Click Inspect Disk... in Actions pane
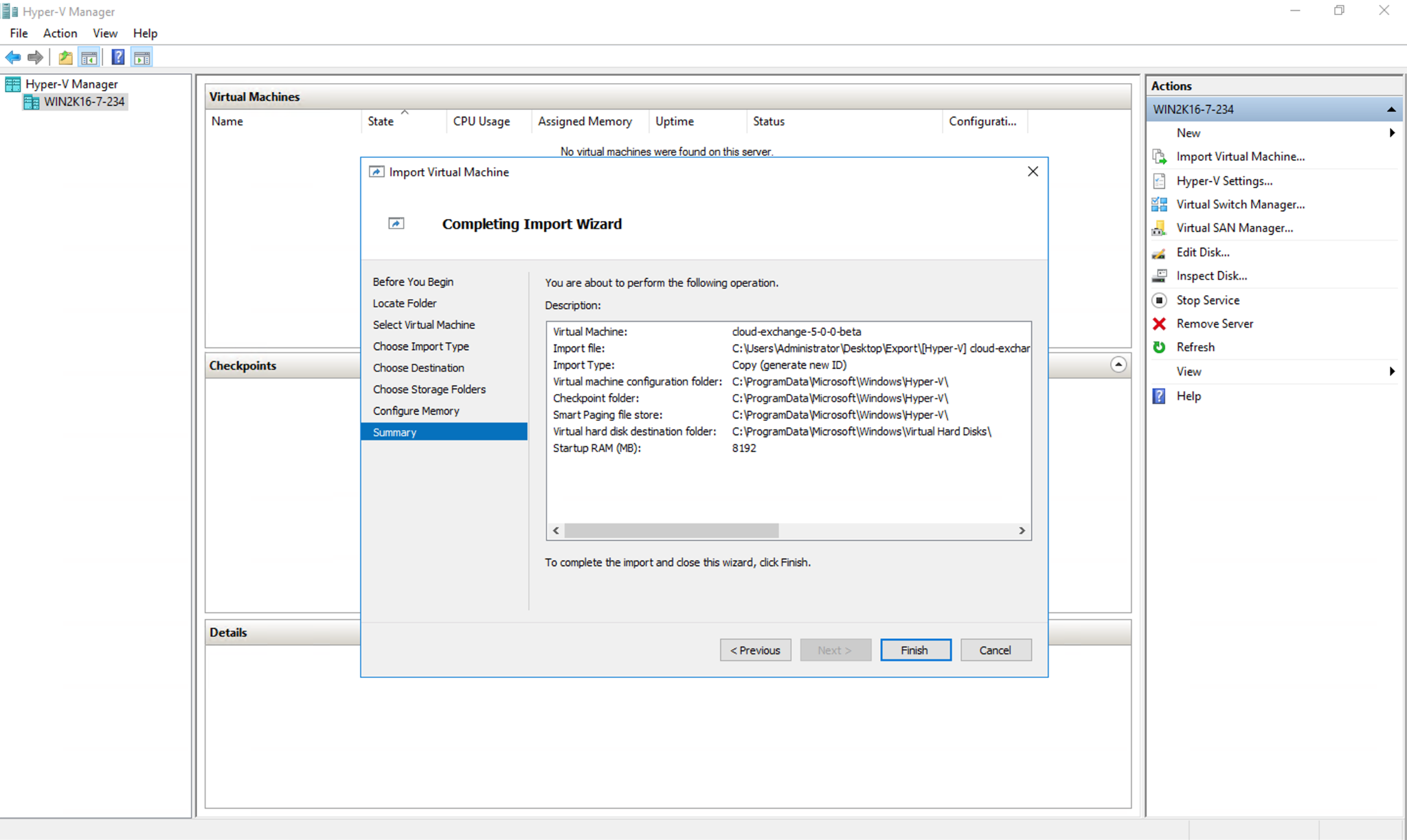Screen dimensions: 1407x840 [x=1211, y=275]
